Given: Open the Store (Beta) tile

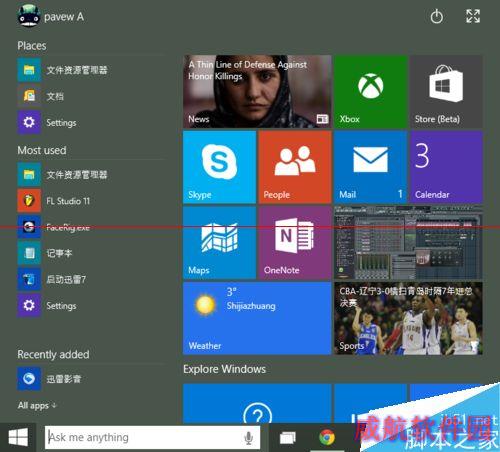Looking at the screenshot, I should coord(446,92).
